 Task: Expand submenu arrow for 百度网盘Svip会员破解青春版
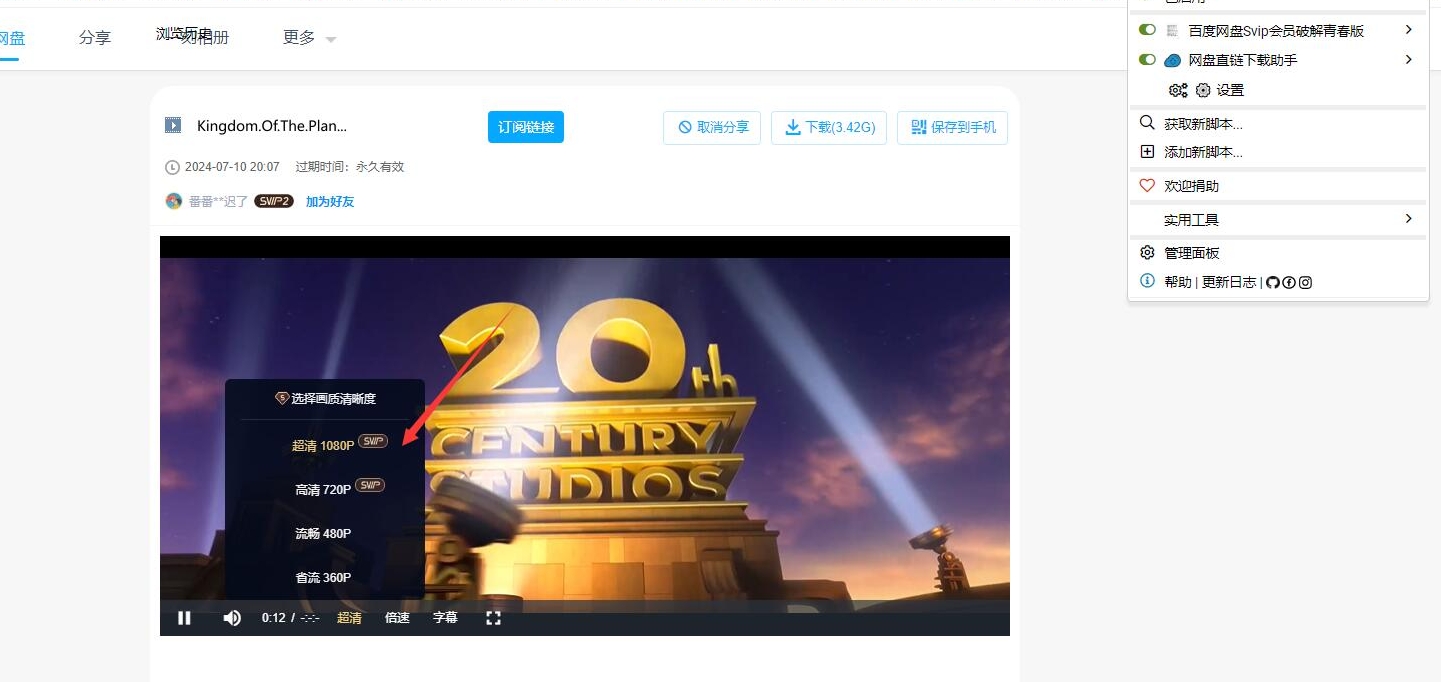coord(1408,30)
